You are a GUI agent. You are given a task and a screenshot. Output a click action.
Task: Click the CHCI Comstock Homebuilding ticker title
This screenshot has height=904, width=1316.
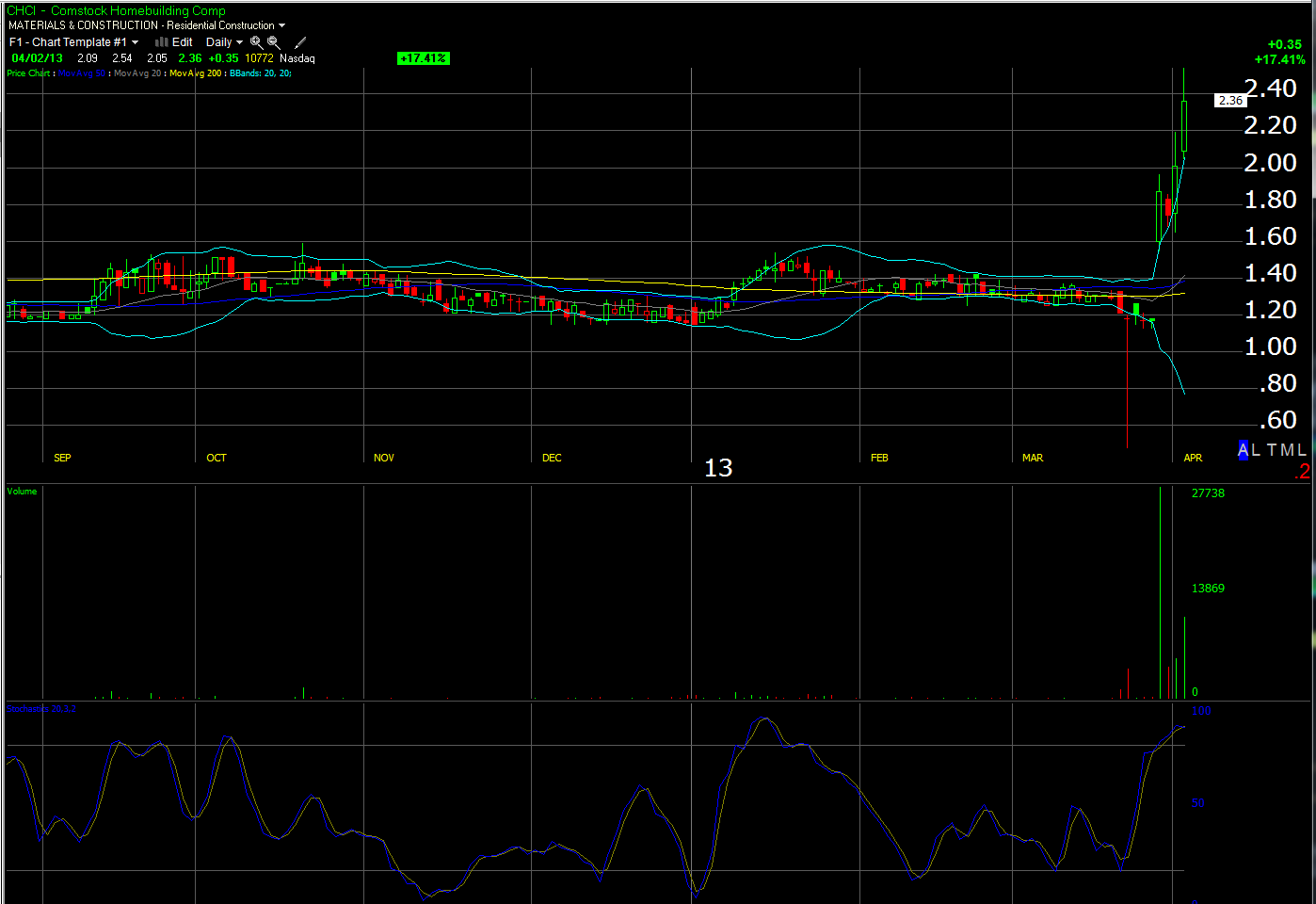coord(116,11)
